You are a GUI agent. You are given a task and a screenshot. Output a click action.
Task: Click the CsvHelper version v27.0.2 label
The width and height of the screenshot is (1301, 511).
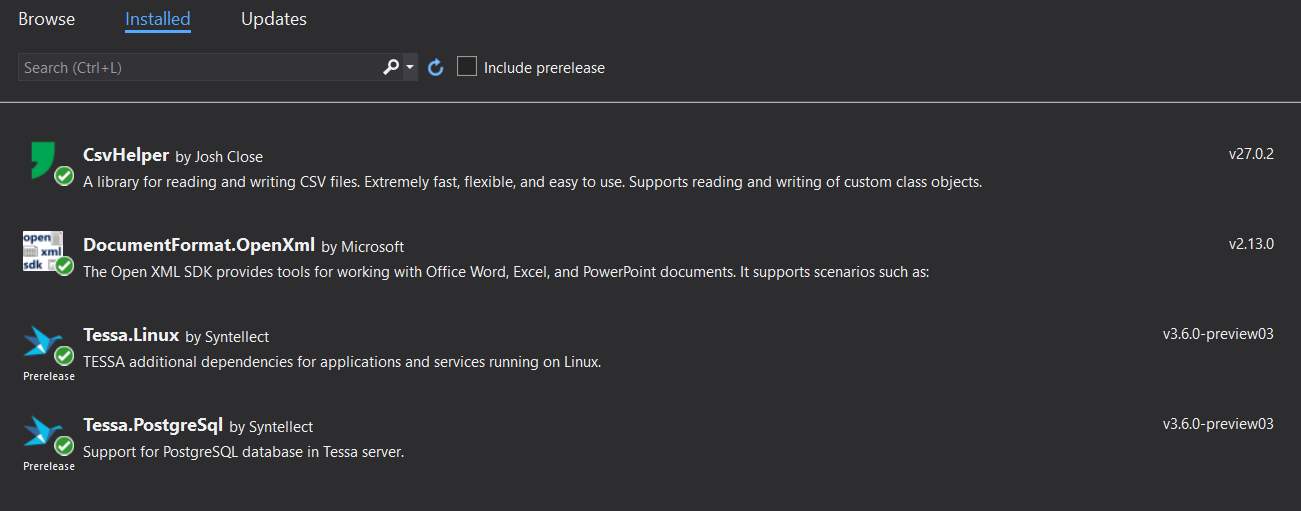click(x=1251, y=154)
